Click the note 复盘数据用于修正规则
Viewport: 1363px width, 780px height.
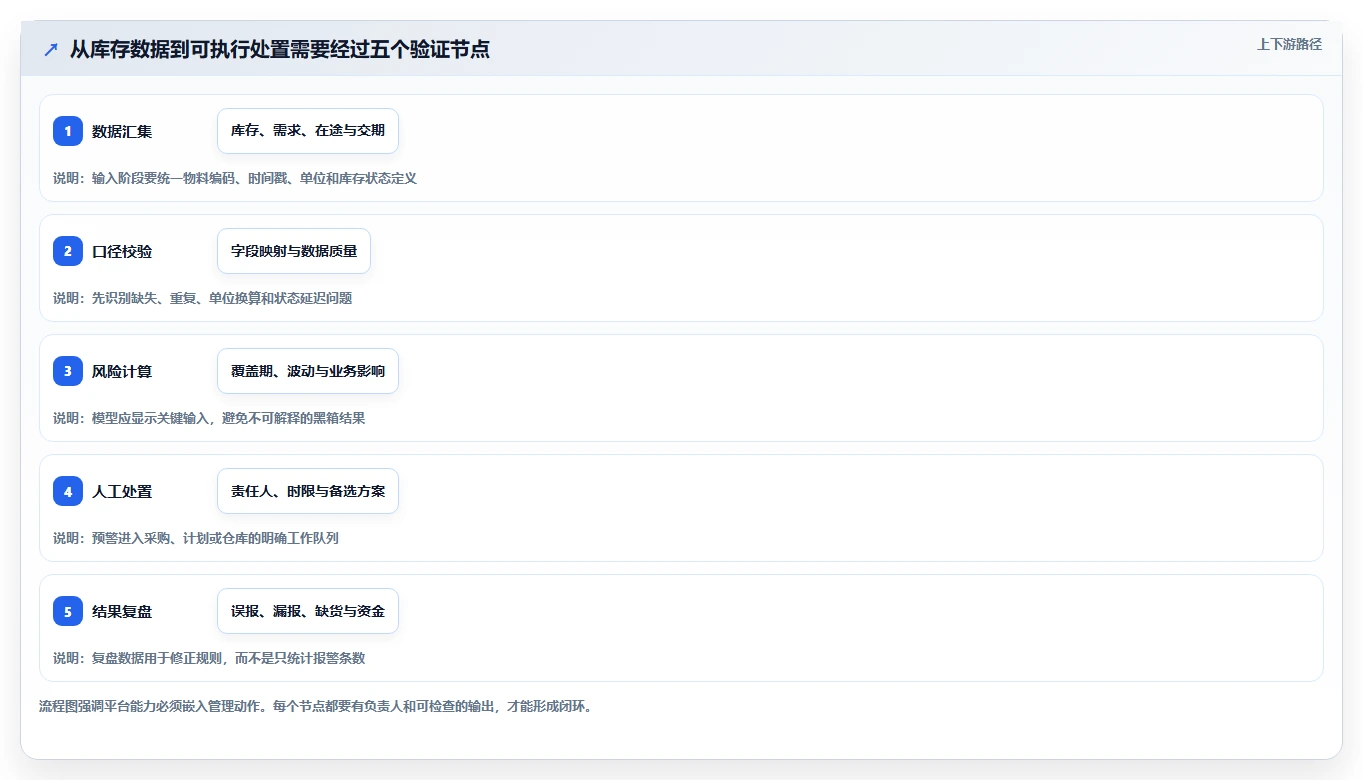[209, 658]
